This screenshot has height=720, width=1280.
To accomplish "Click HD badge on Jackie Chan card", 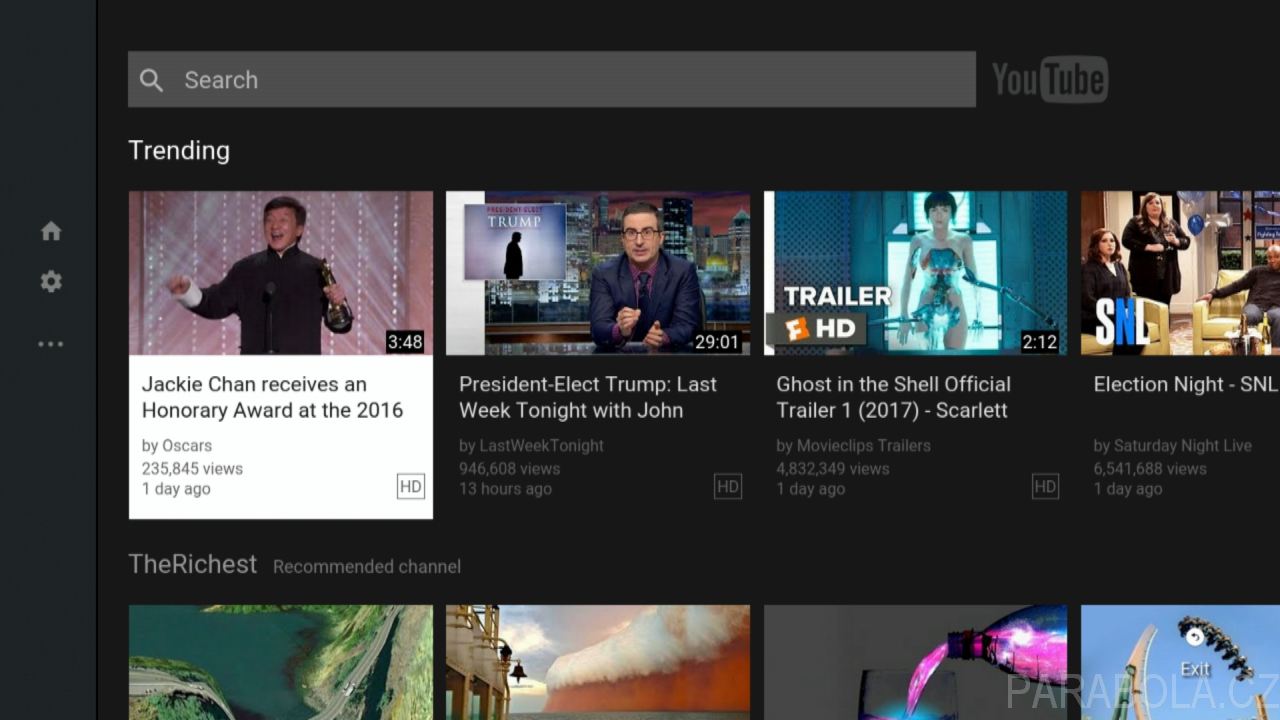I will (411, 487).
